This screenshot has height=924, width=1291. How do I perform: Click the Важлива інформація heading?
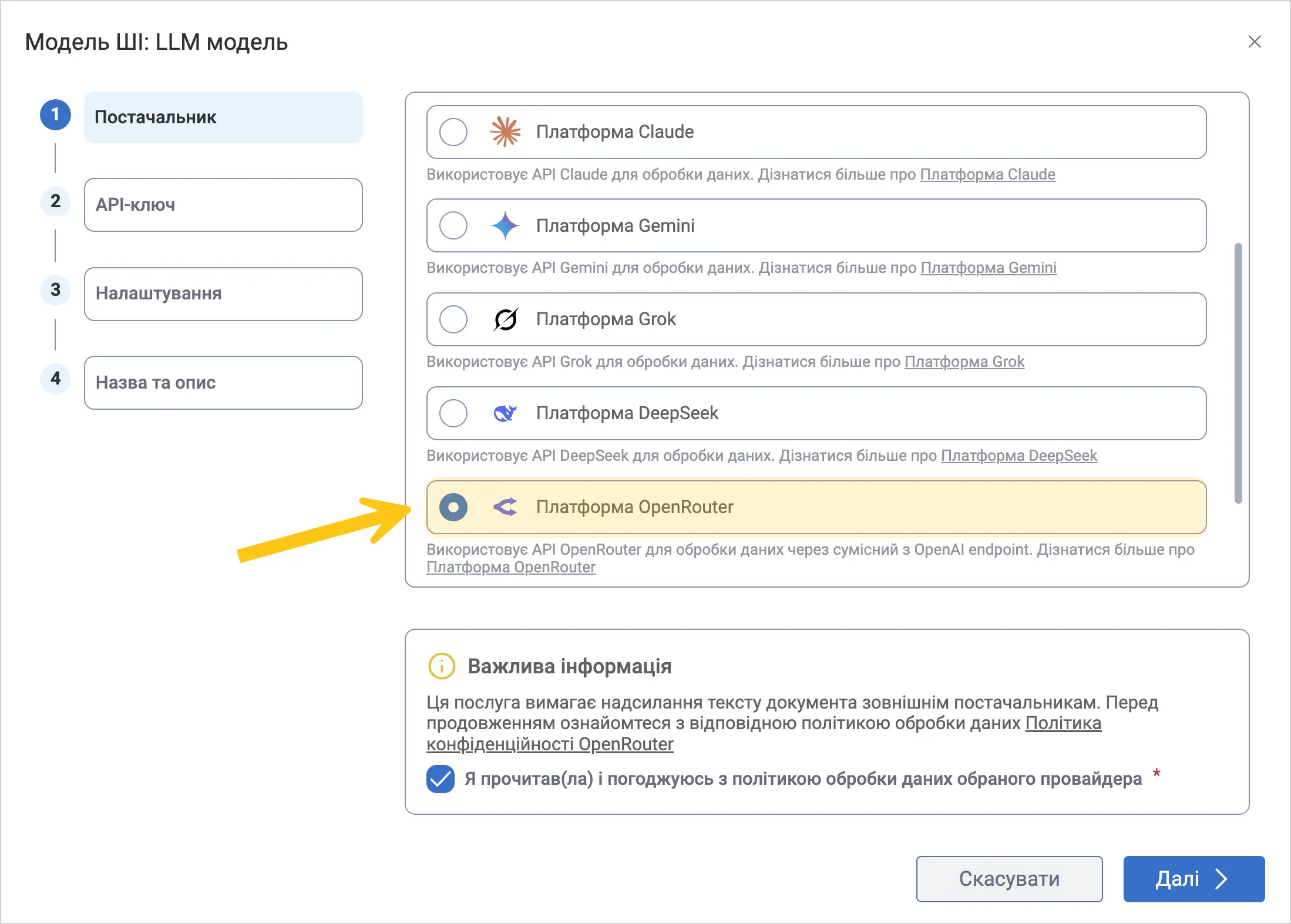(570, 666)
